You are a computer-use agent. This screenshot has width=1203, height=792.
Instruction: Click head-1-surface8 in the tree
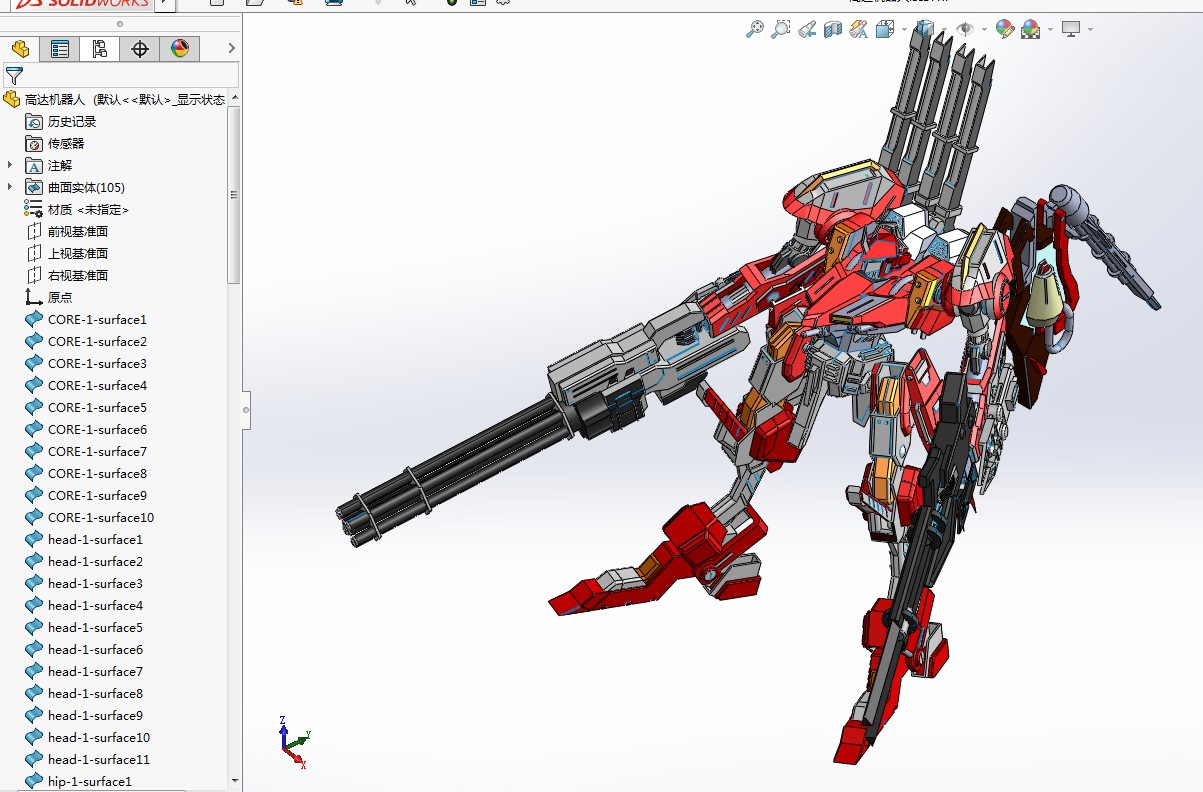tap(95, 693)
